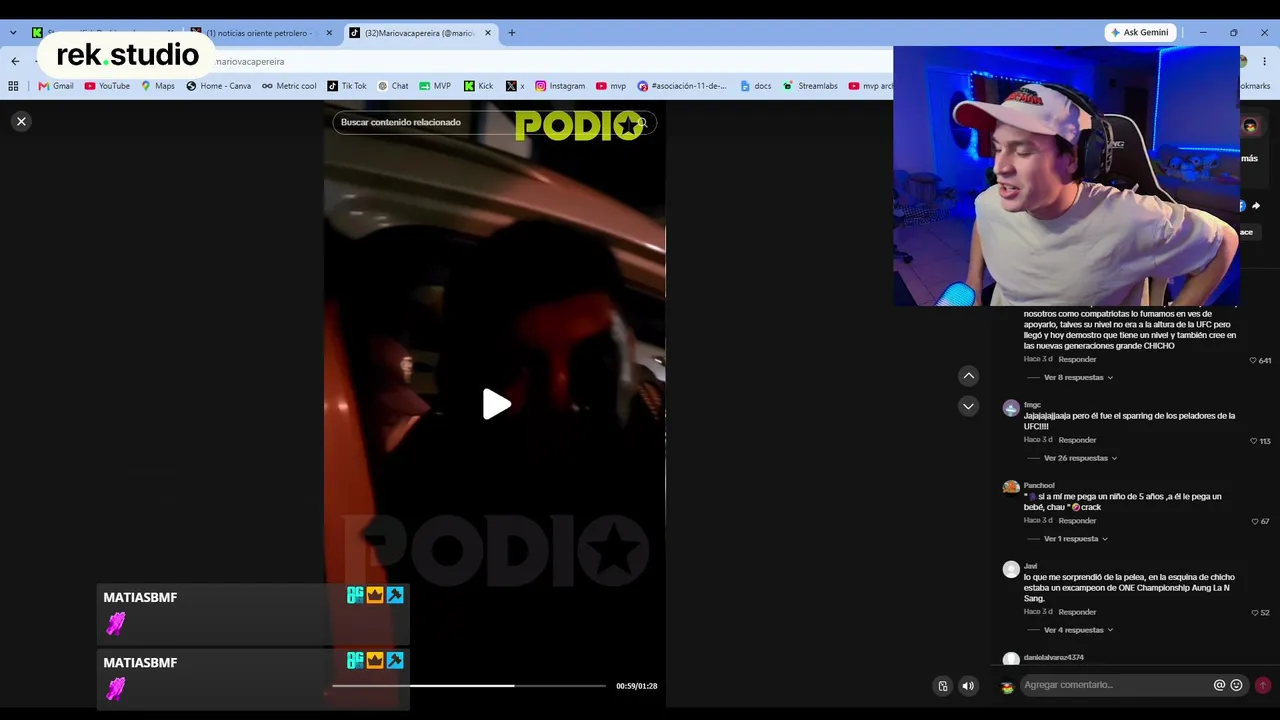Image resolution: width=1280 pixels, height=720 pixels.
Task: Open the Tik Tok bookmark
Action: pos(347,86)
